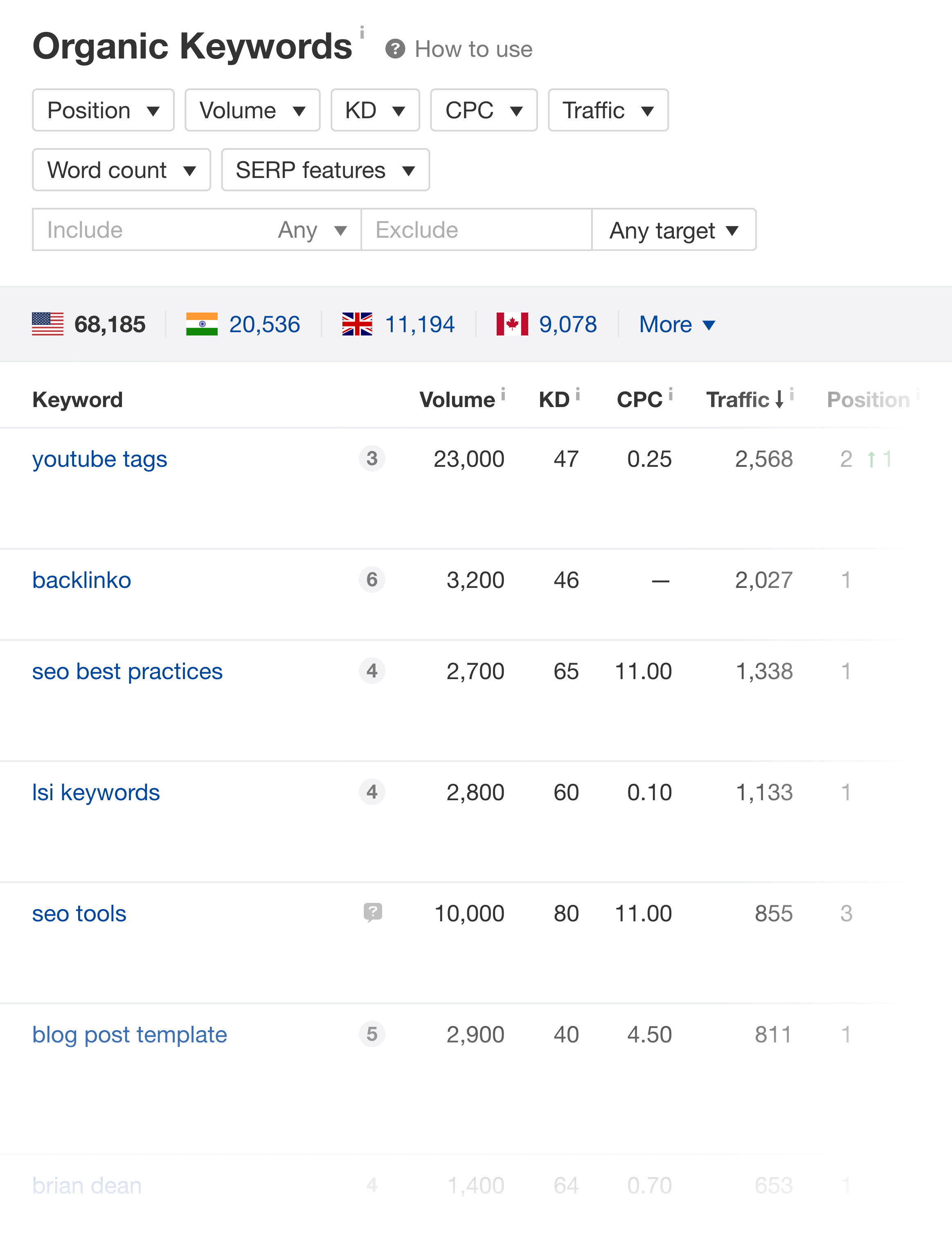Sort by the Position column header
This screenshot has height=1240, width=952.
pos(868,400)
